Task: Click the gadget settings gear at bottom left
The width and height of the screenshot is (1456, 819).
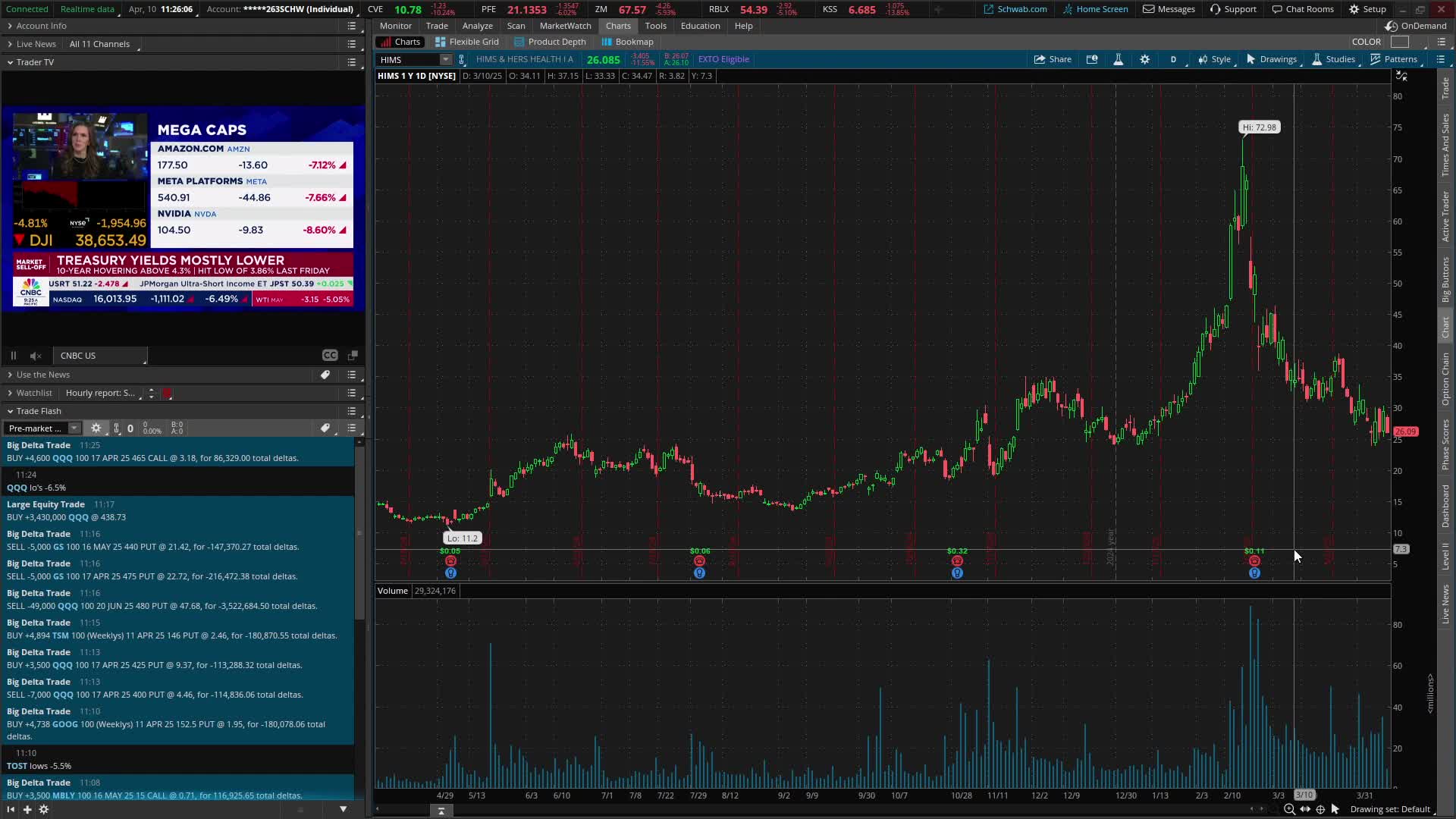Action: coord(44,809)
